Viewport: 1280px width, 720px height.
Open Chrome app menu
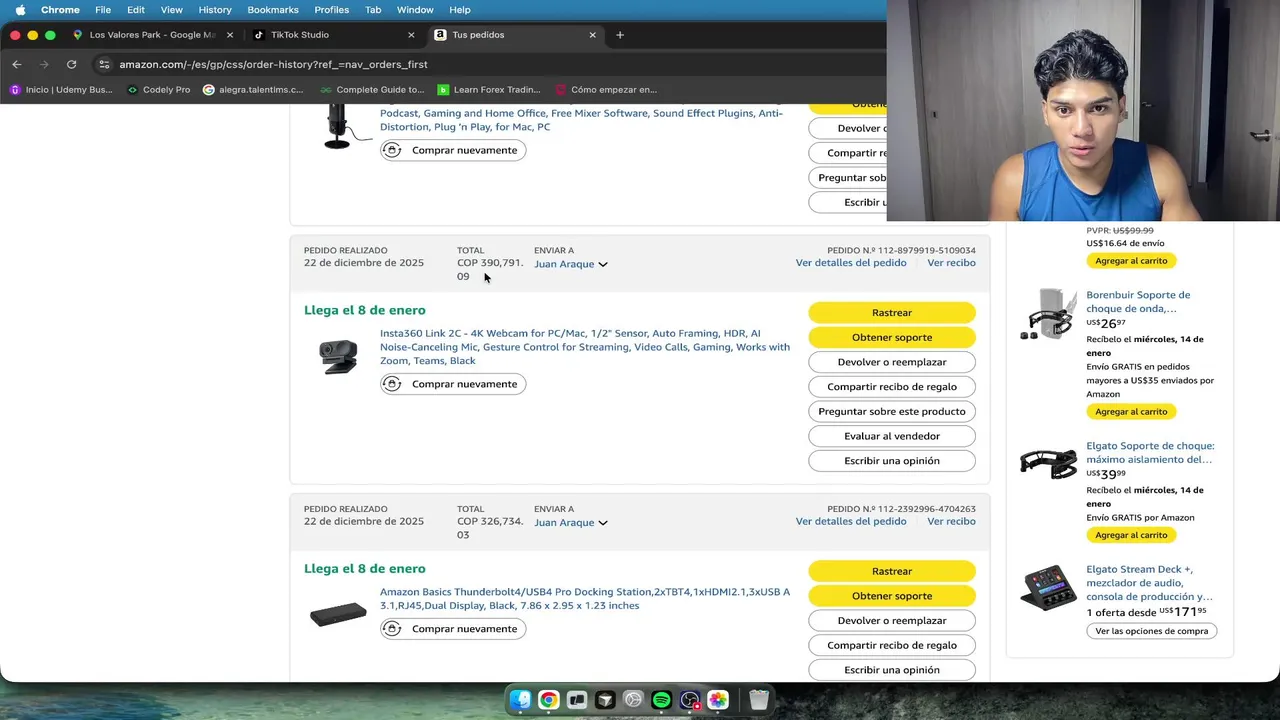[x=60, y=10]
